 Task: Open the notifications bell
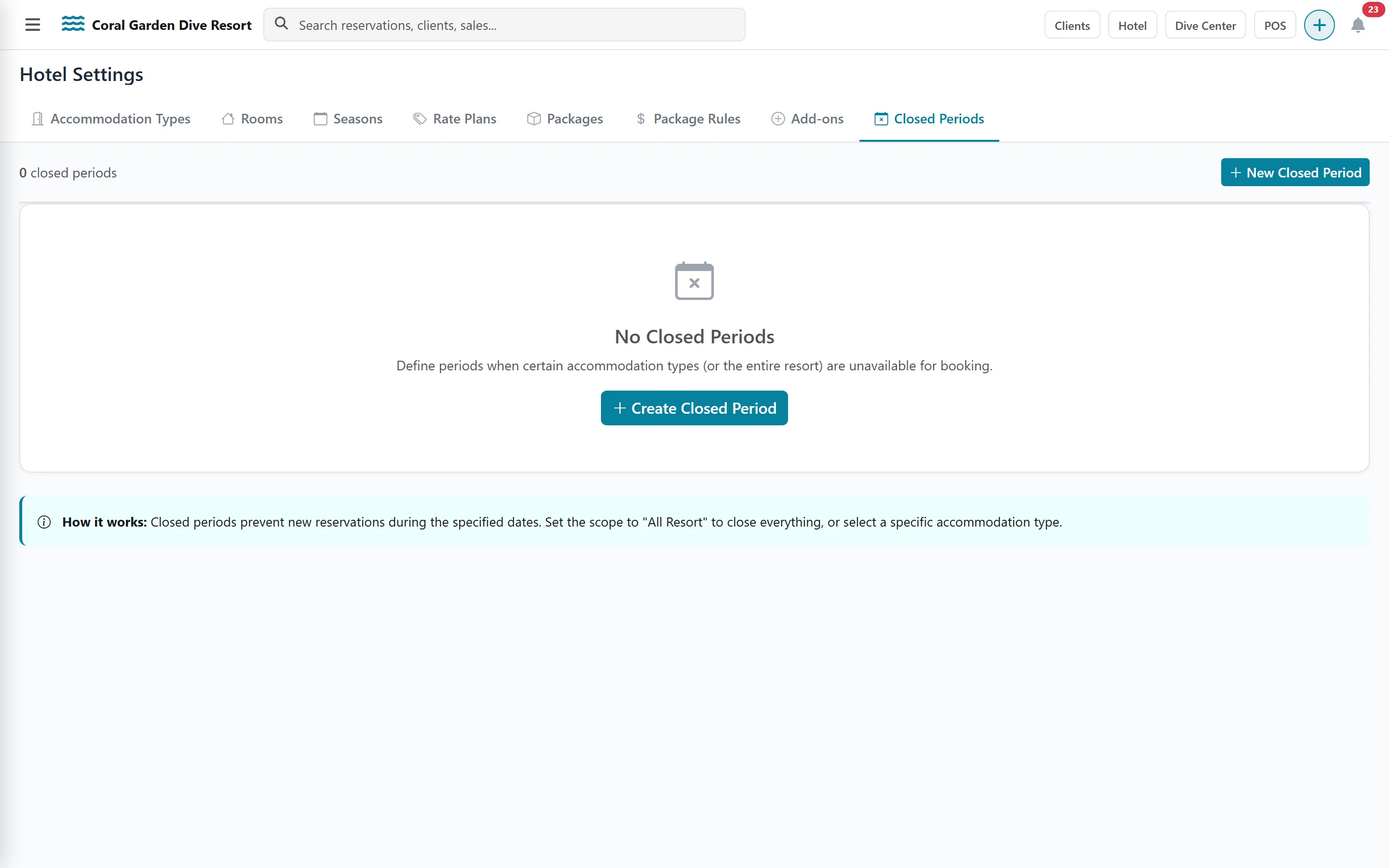(1358, 25)
